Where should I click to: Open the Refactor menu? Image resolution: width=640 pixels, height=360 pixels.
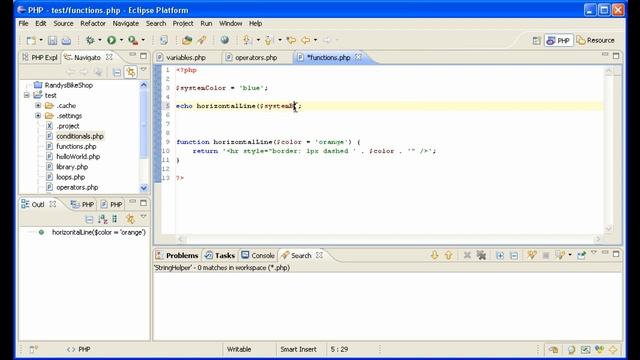[93, 23]
